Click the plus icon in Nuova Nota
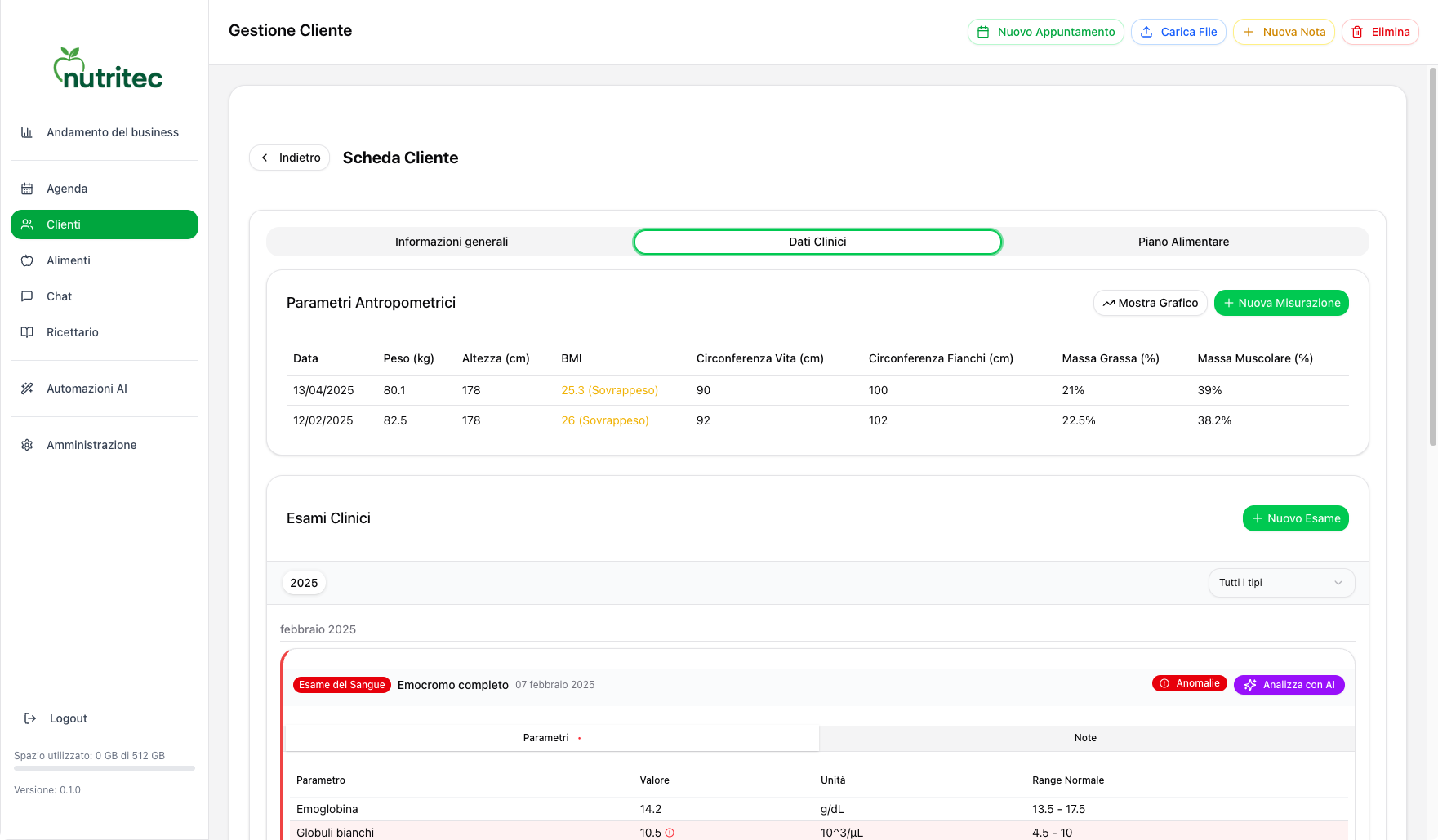Viewport: 1438px width, 840px height. tap(1249, 32)
